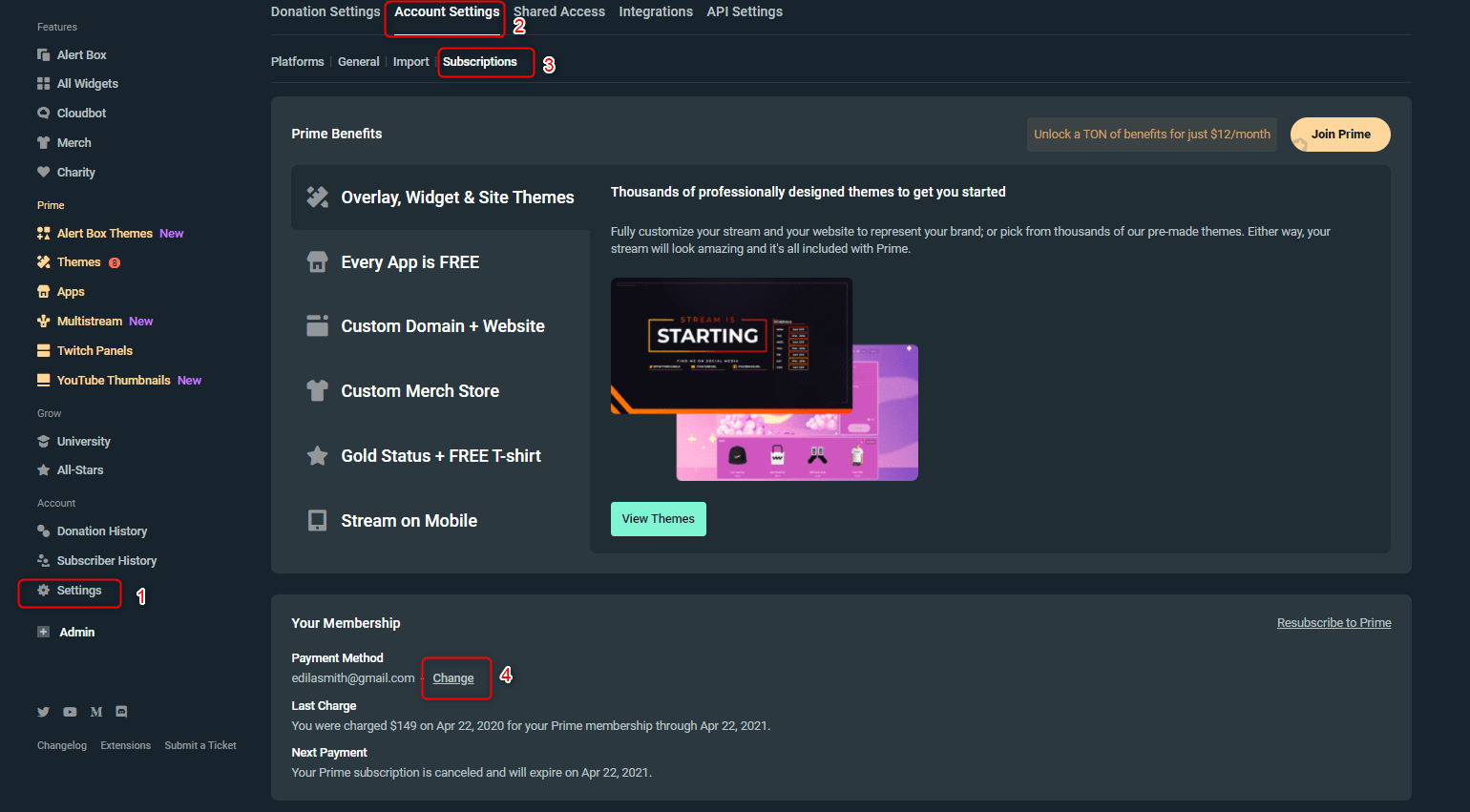
Task: Click Change payment method link
Action: coord(453,678)
